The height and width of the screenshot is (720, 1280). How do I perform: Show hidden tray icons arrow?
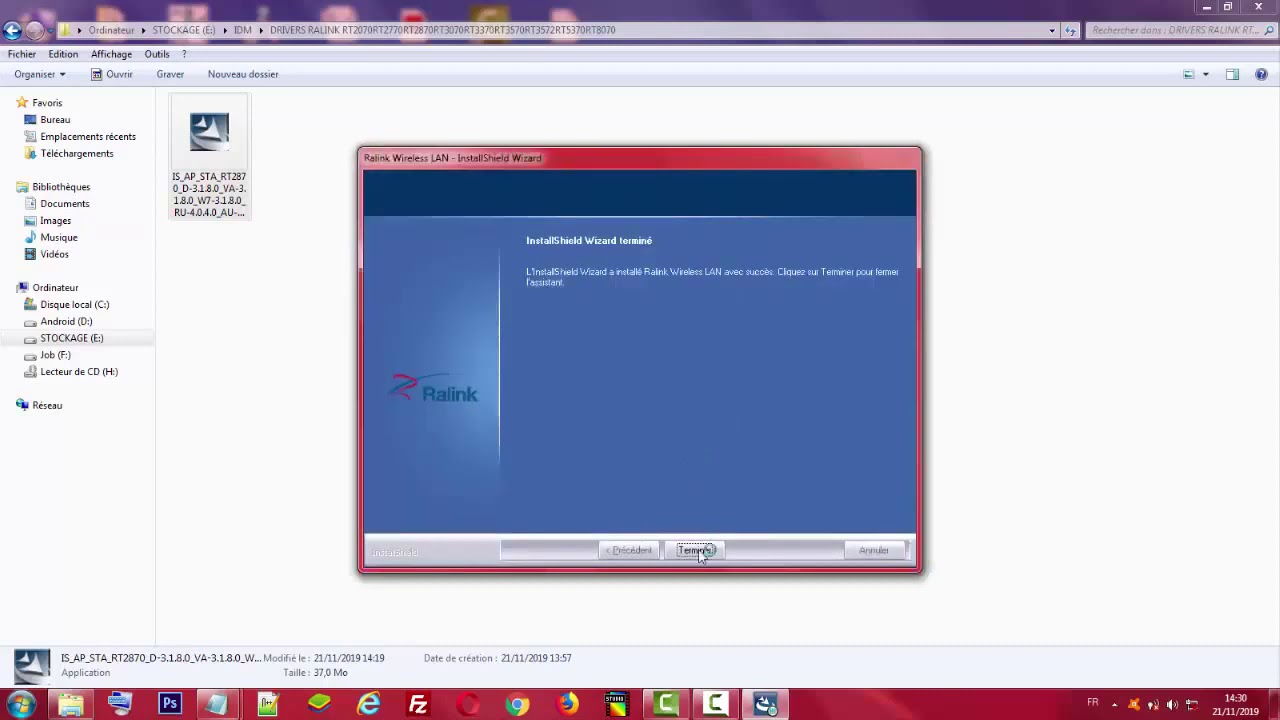[1114, 704]
